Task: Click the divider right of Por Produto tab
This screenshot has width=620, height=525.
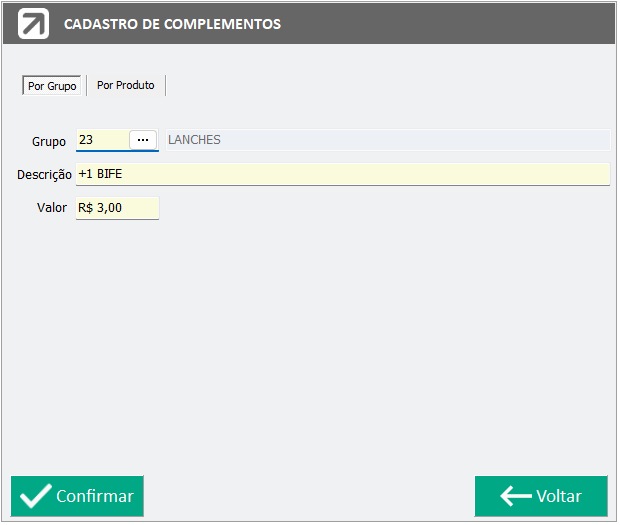Action: point(165,85)
